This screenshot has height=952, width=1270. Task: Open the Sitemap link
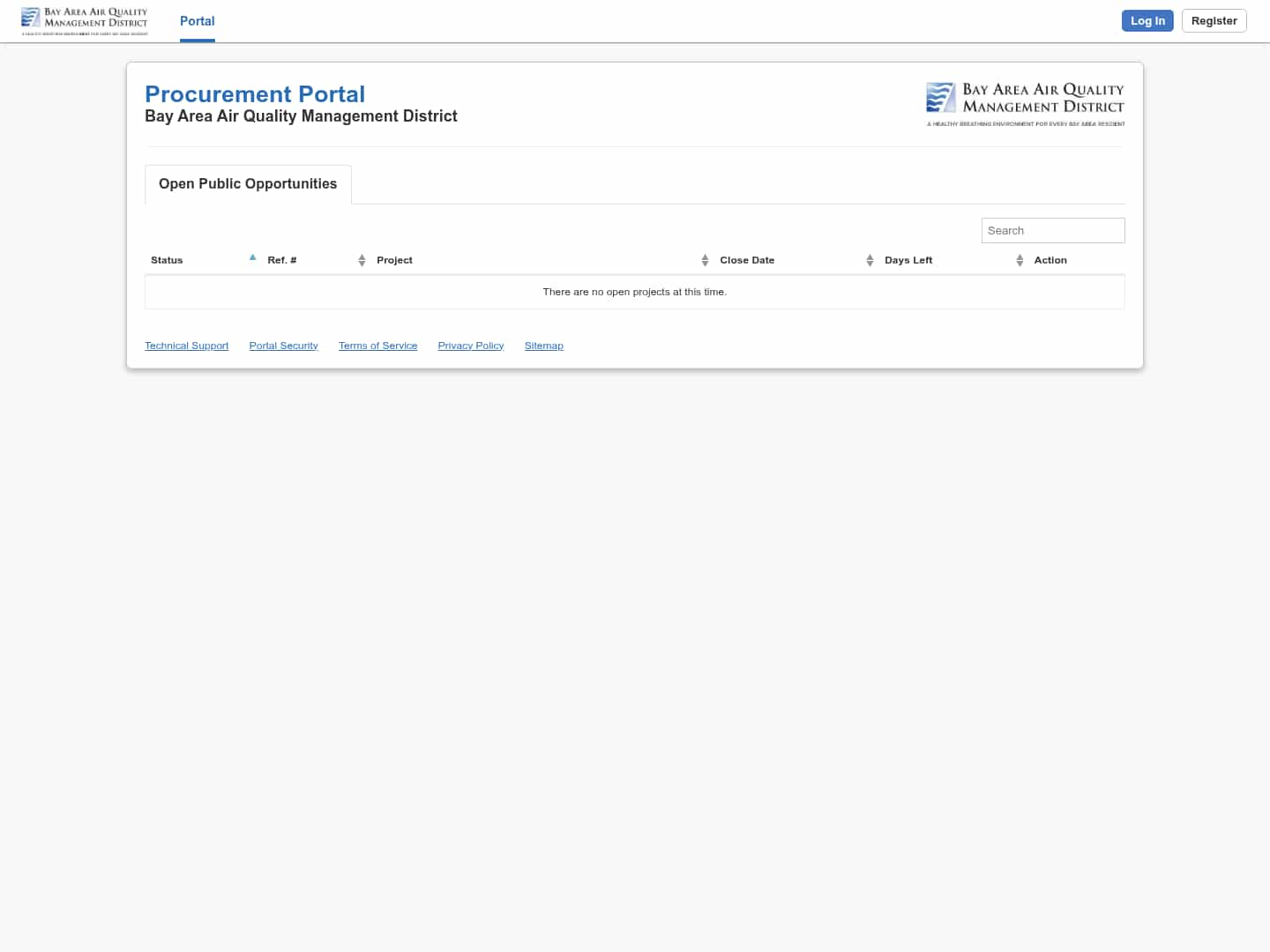pyautogui.click(x=544, y=346)
